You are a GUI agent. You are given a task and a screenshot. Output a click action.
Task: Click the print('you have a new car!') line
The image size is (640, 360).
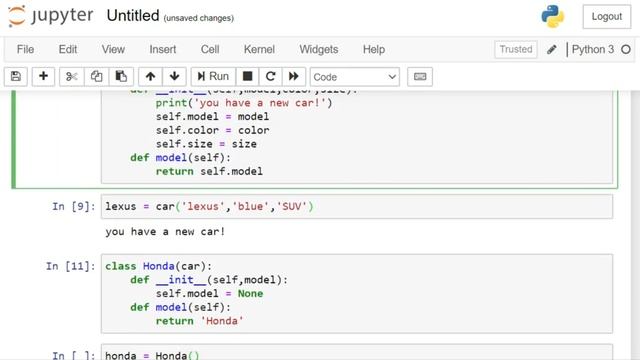[244, 103]
